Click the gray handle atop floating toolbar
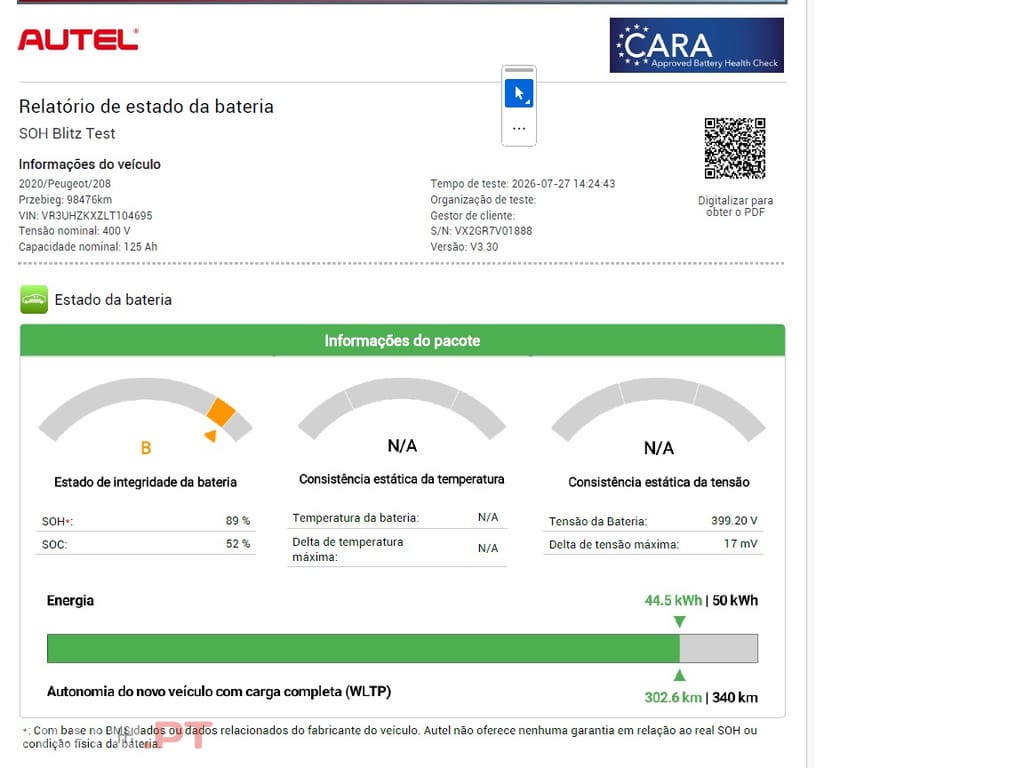 point(519,70)
